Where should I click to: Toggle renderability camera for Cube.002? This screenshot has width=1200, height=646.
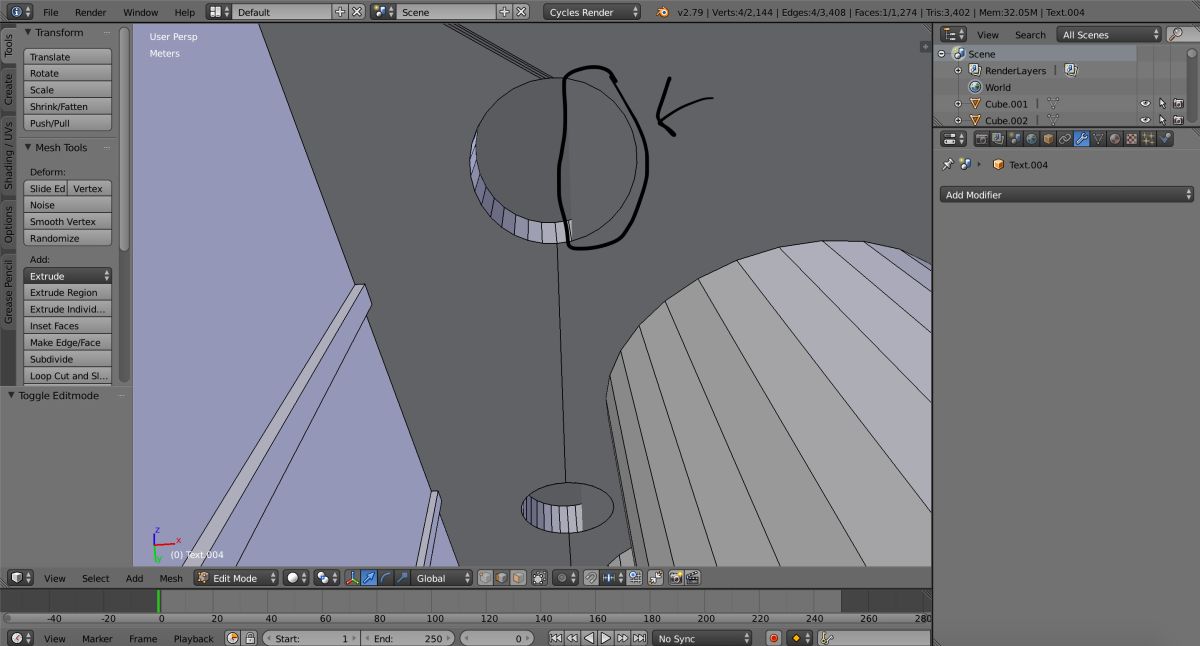point(1178,120)
